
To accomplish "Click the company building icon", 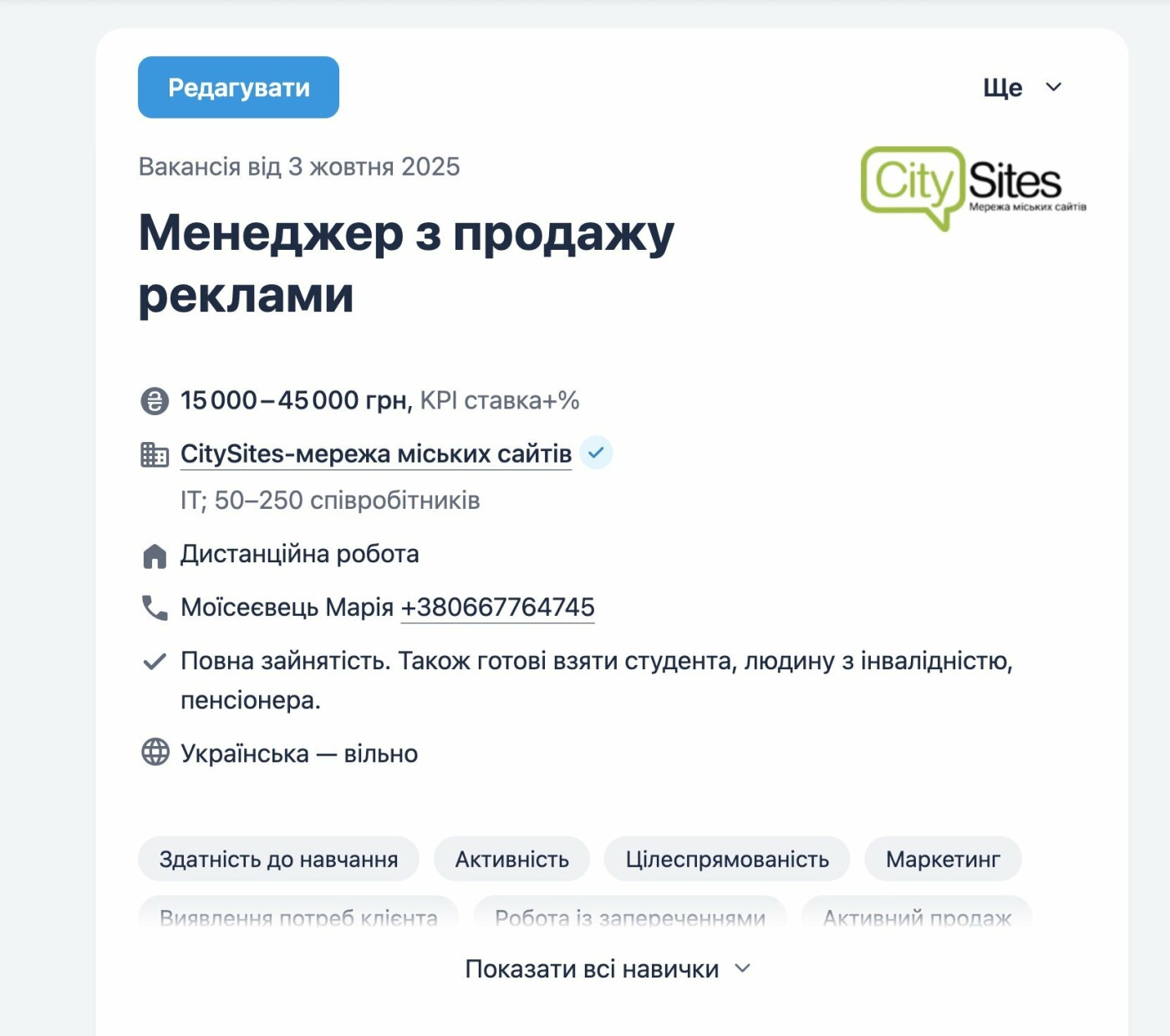I will pyautogui.click(x=155, y=455).
